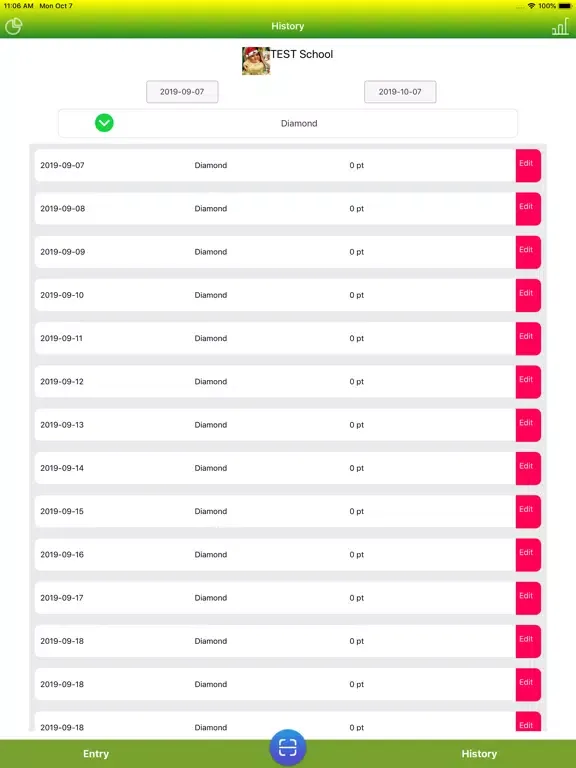Viewport: 576px width, 768px height.
Task: Edit the 2019-09-07 Diamond entry
Action: pyautogui.click(x=528, y=165)
